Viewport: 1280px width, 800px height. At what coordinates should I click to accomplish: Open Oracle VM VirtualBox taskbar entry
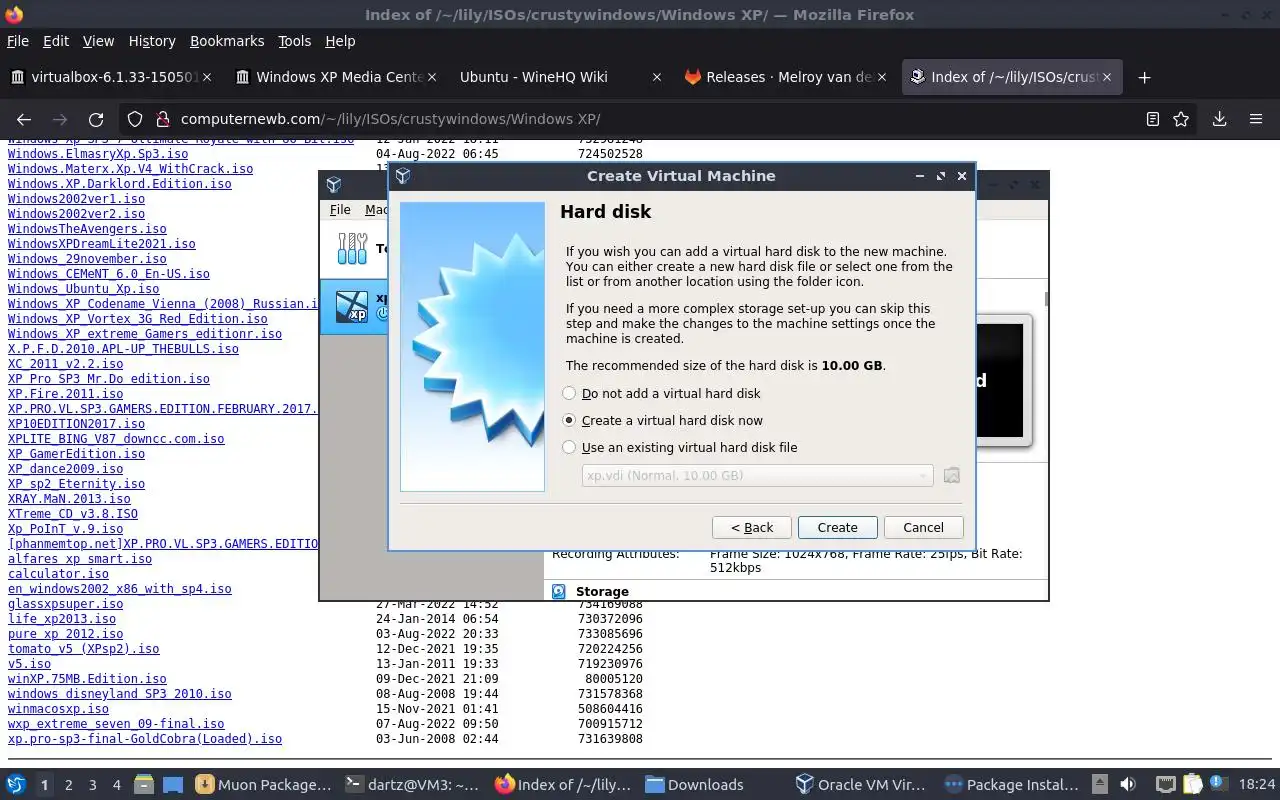point(862,785)
